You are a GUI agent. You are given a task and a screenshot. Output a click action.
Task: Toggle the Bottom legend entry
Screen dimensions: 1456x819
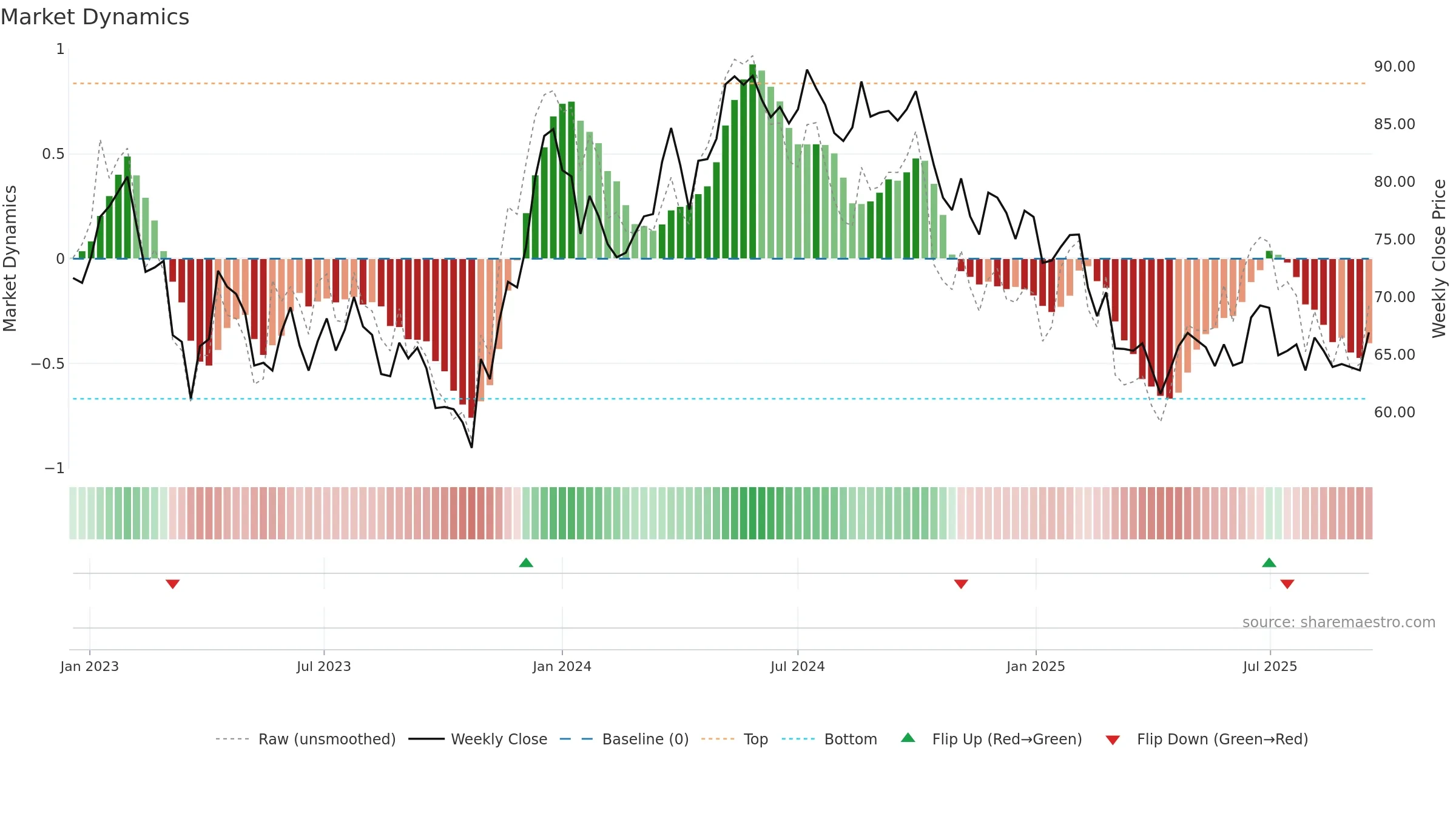[829, 739]
